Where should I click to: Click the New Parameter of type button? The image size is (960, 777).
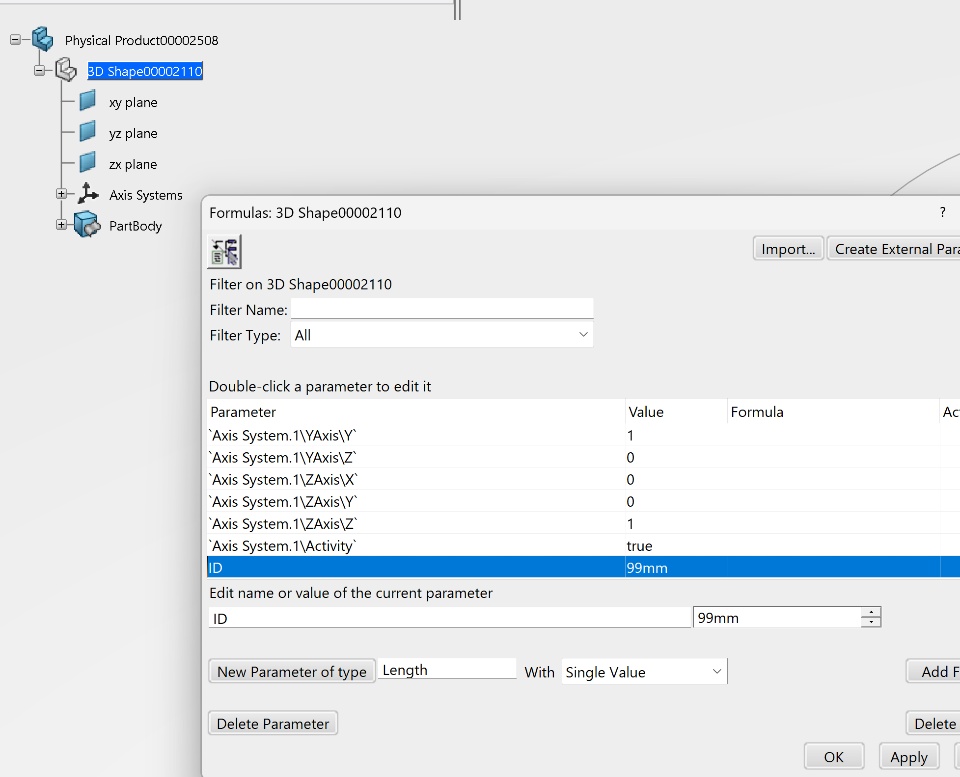click(291, 672)
